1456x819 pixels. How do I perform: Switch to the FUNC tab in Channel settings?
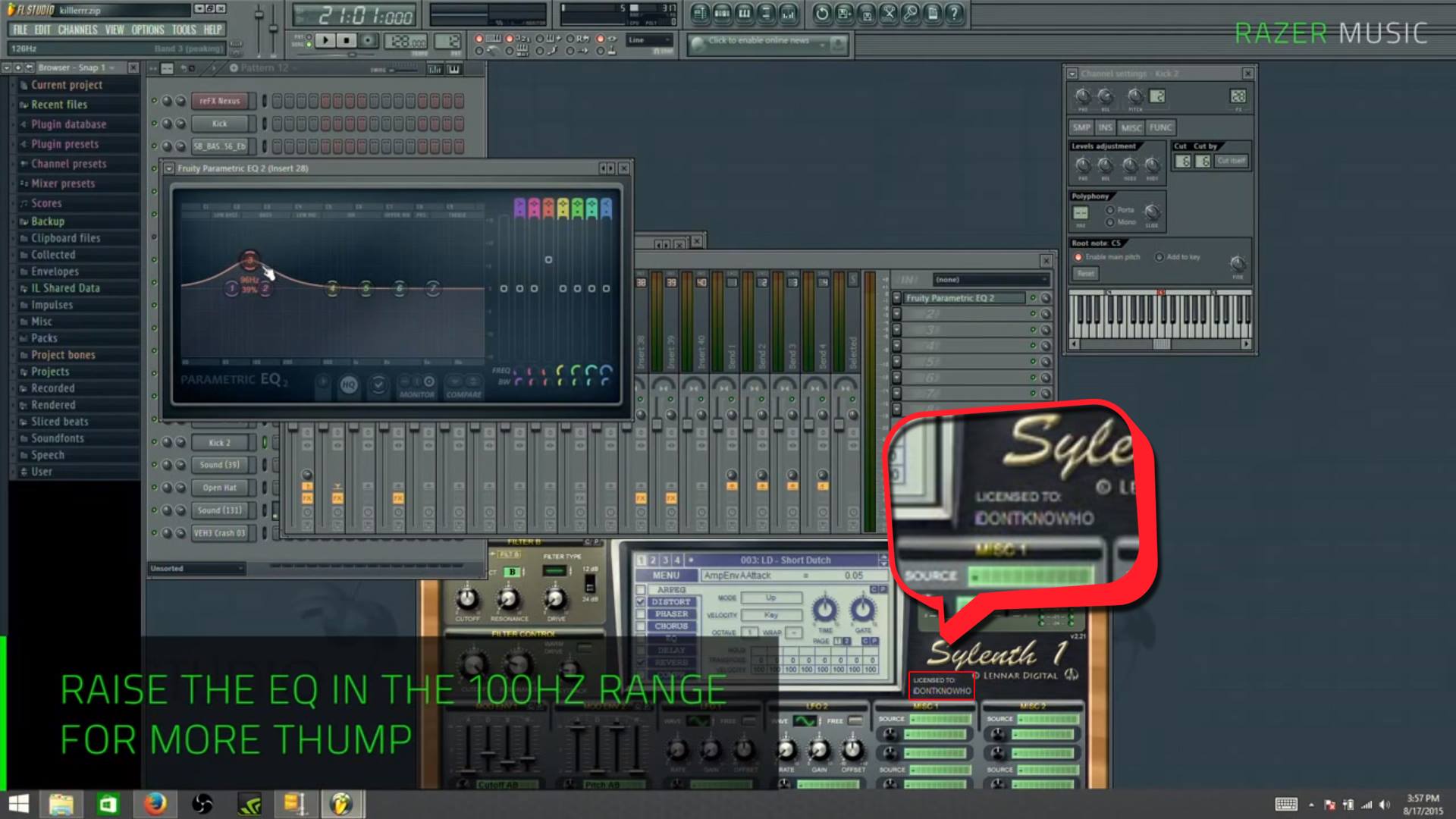point(1160,127)
